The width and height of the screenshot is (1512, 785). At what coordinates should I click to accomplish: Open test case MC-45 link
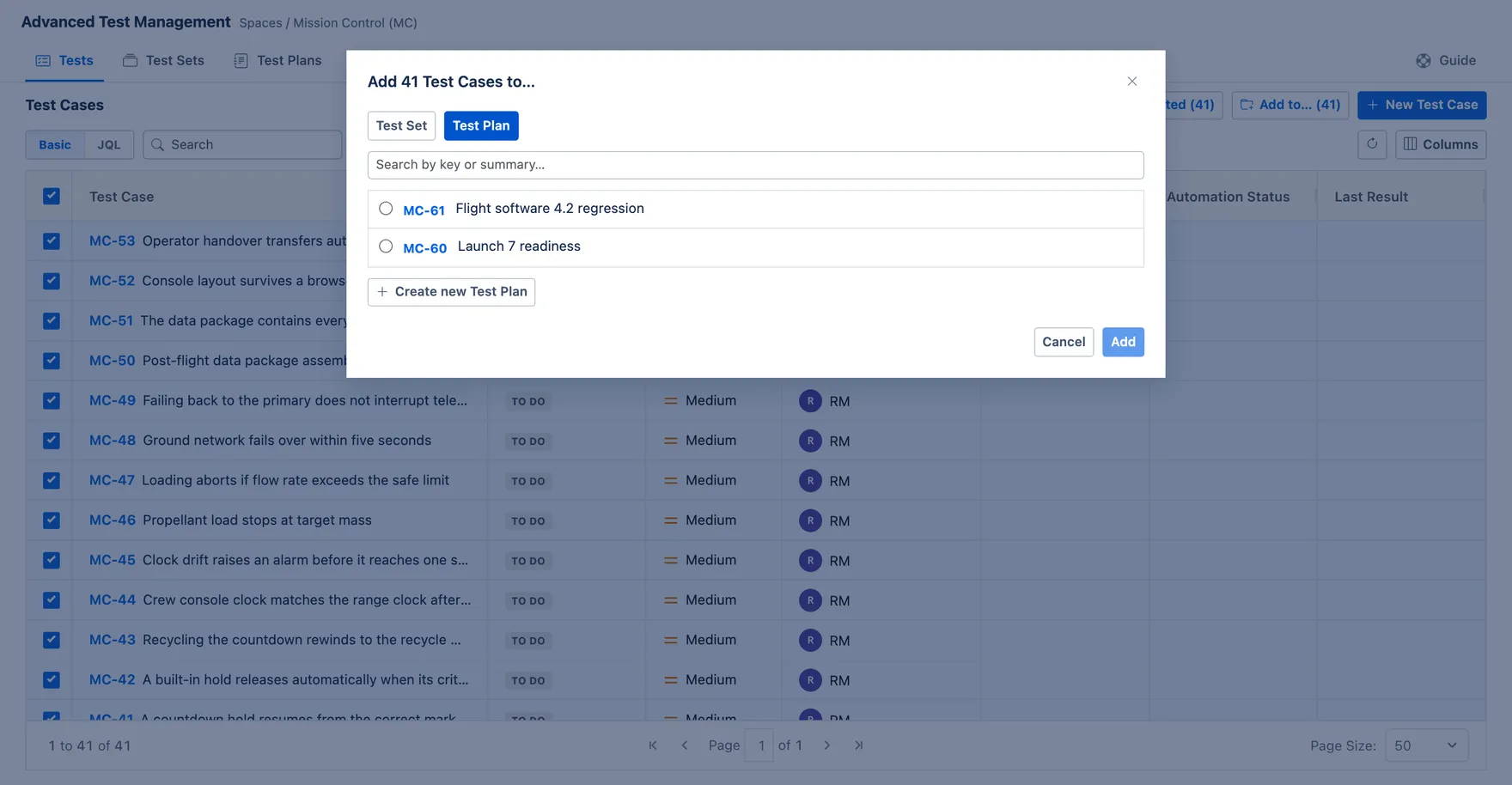[113, 560]
